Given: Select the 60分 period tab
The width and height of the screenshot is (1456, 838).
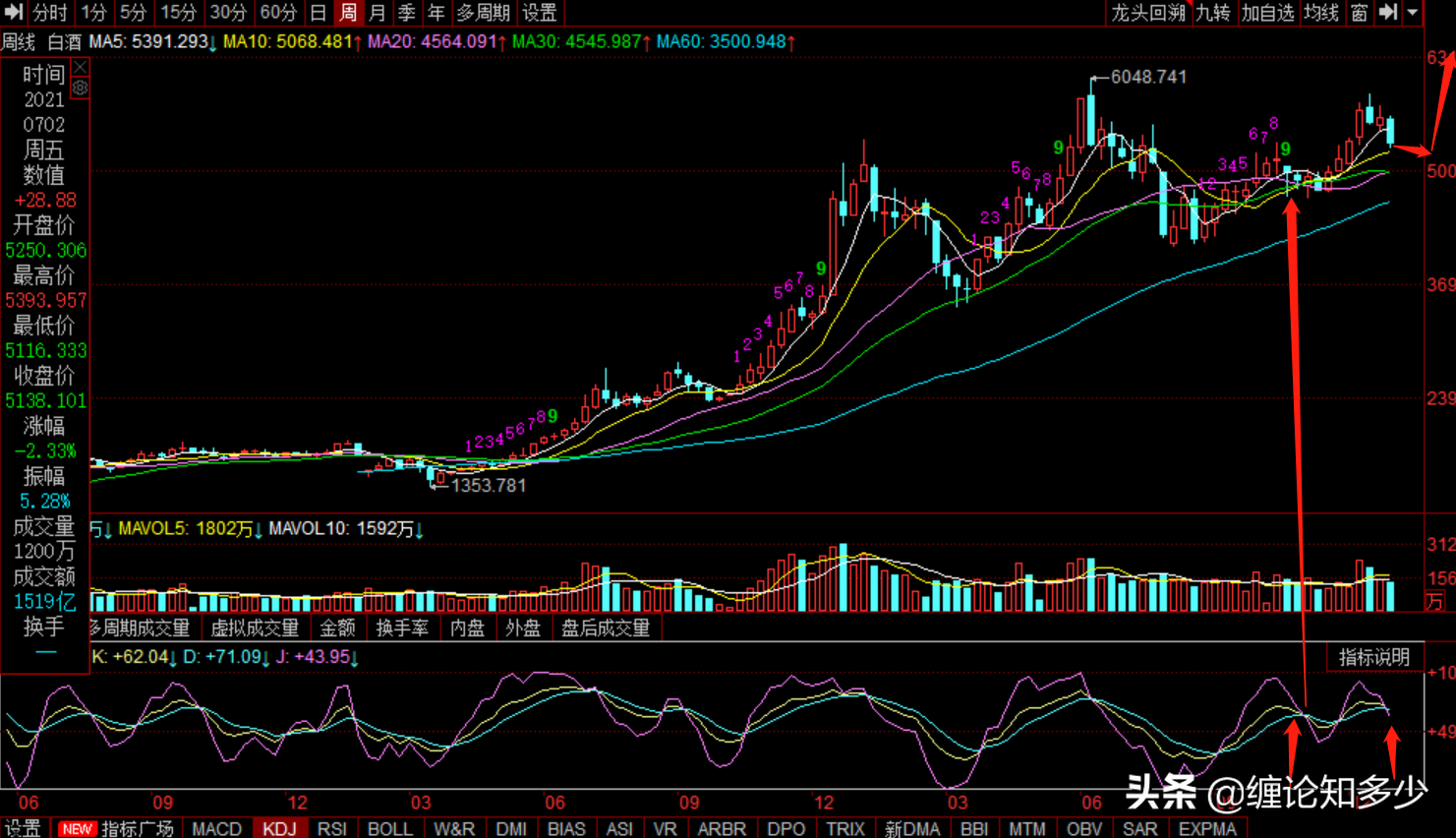Looking at the screenshot, I should [x=278, y=12].
